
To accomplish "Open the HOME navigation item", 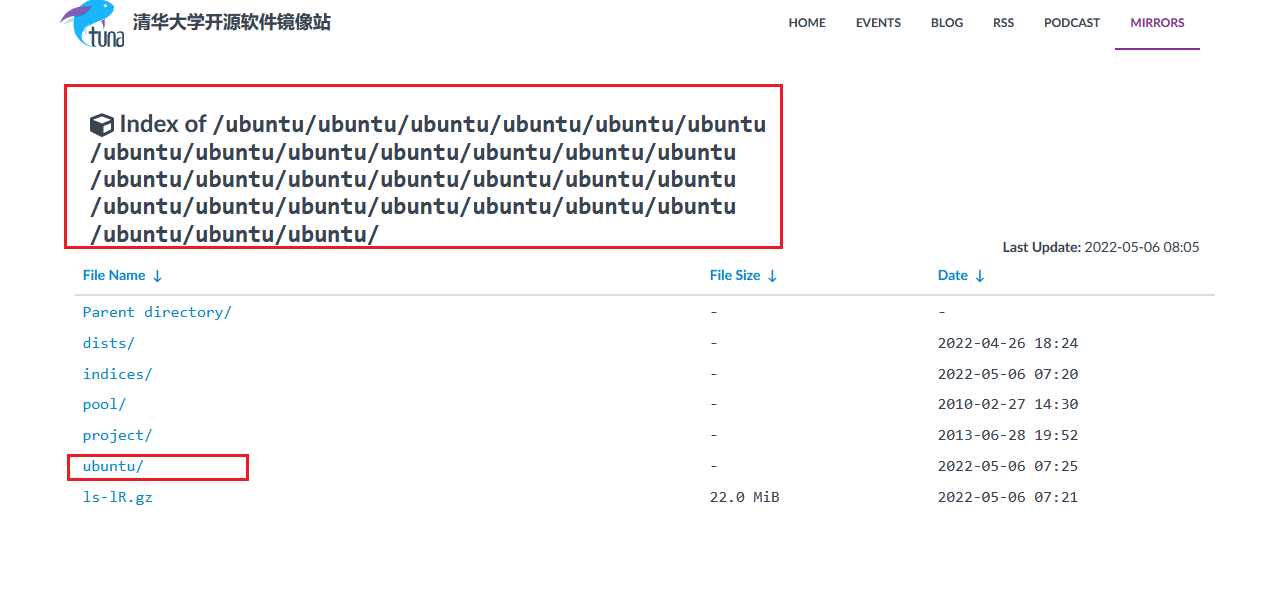I will pos(806,22).
